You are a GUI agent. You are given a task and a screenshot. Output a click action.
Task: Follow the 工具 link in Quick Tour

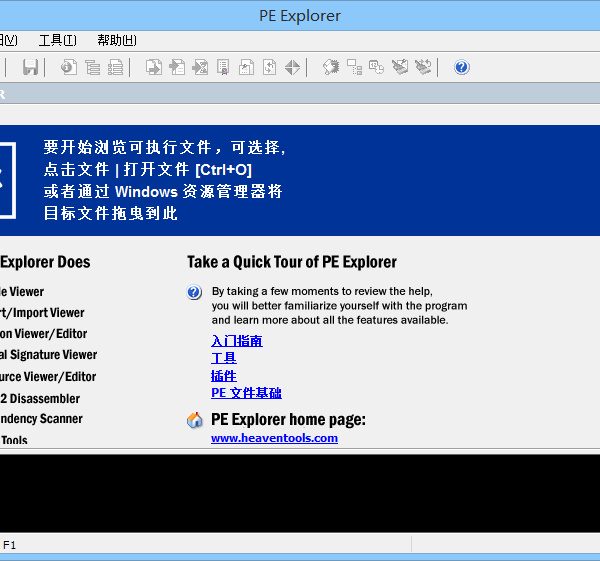pyautogui.click(x=224, y=358)
